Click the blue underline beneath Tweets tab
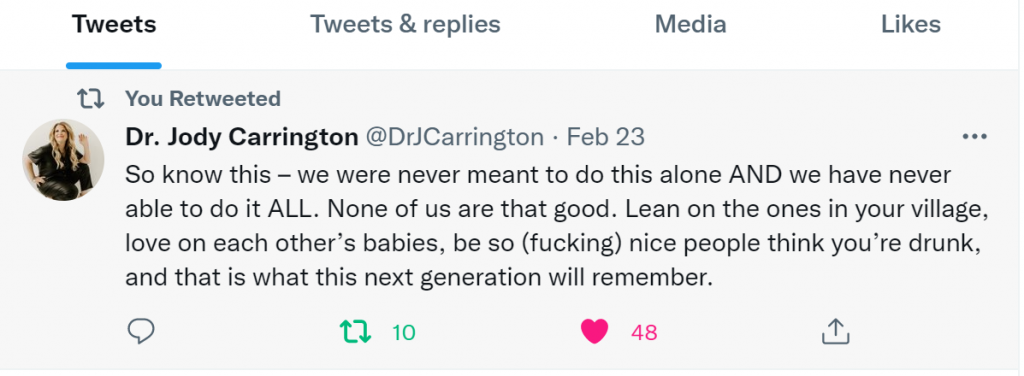Image resolution: width=1024 pixels, height=376 pixels. point(114,65)
